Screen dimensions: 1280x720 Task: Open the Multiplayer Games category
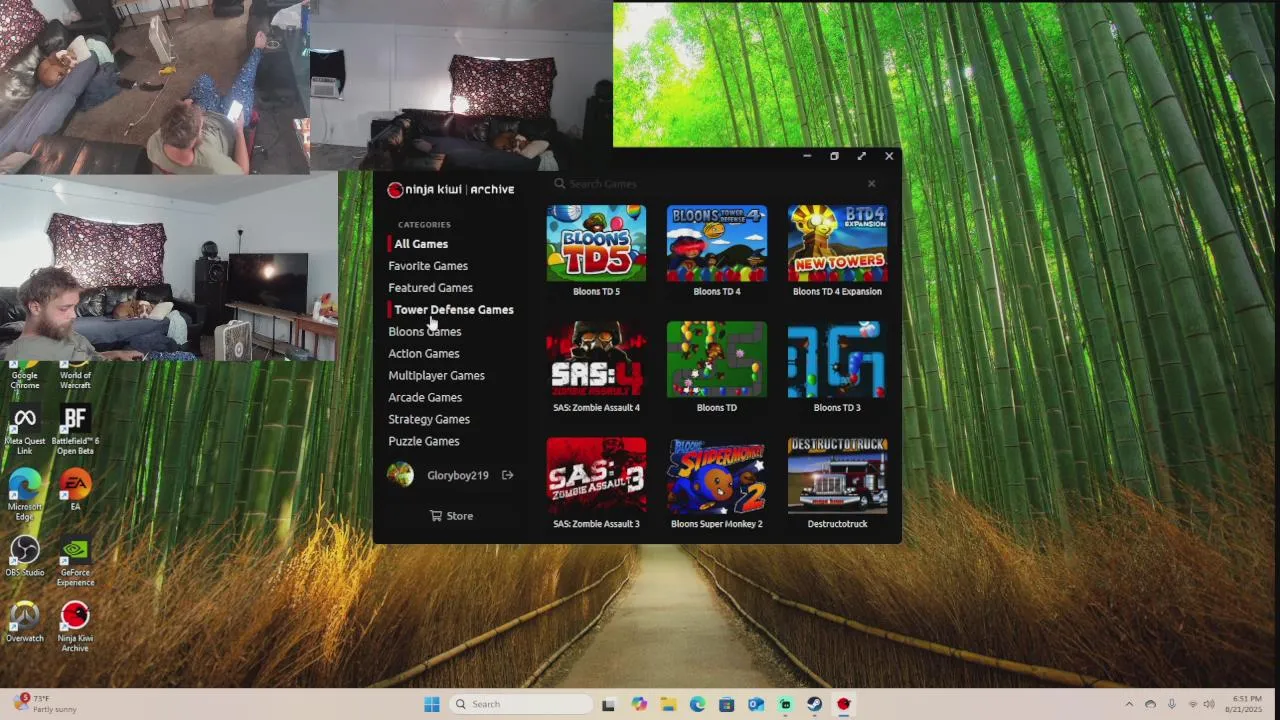436,376
